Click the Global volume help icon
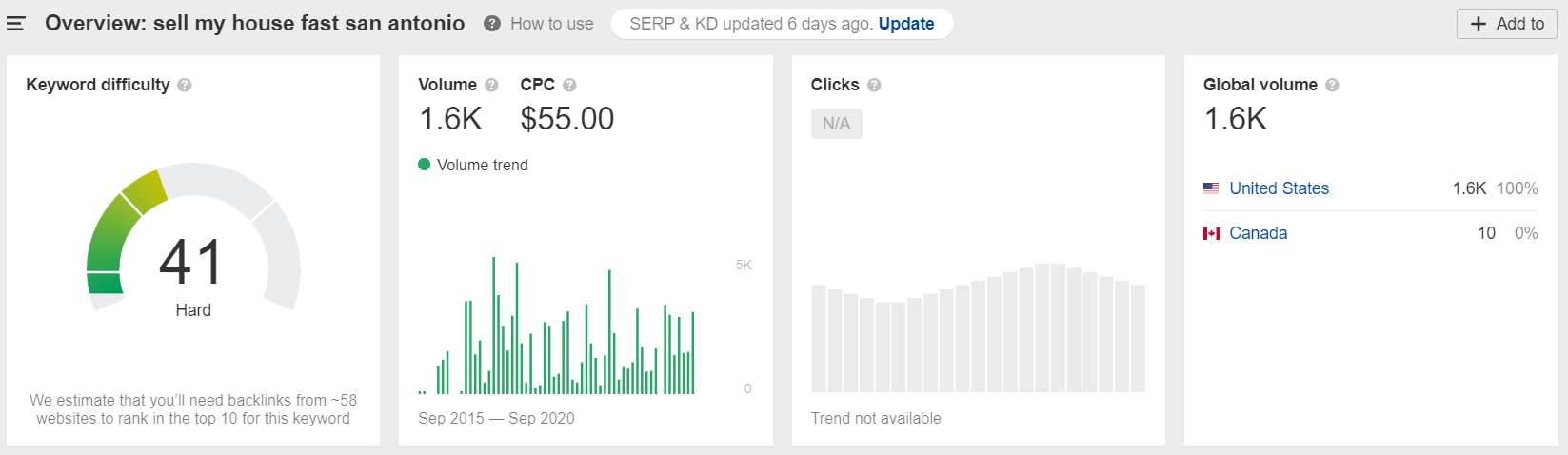Screen dimensions: 1568x455 click(x=1332, y=85)
